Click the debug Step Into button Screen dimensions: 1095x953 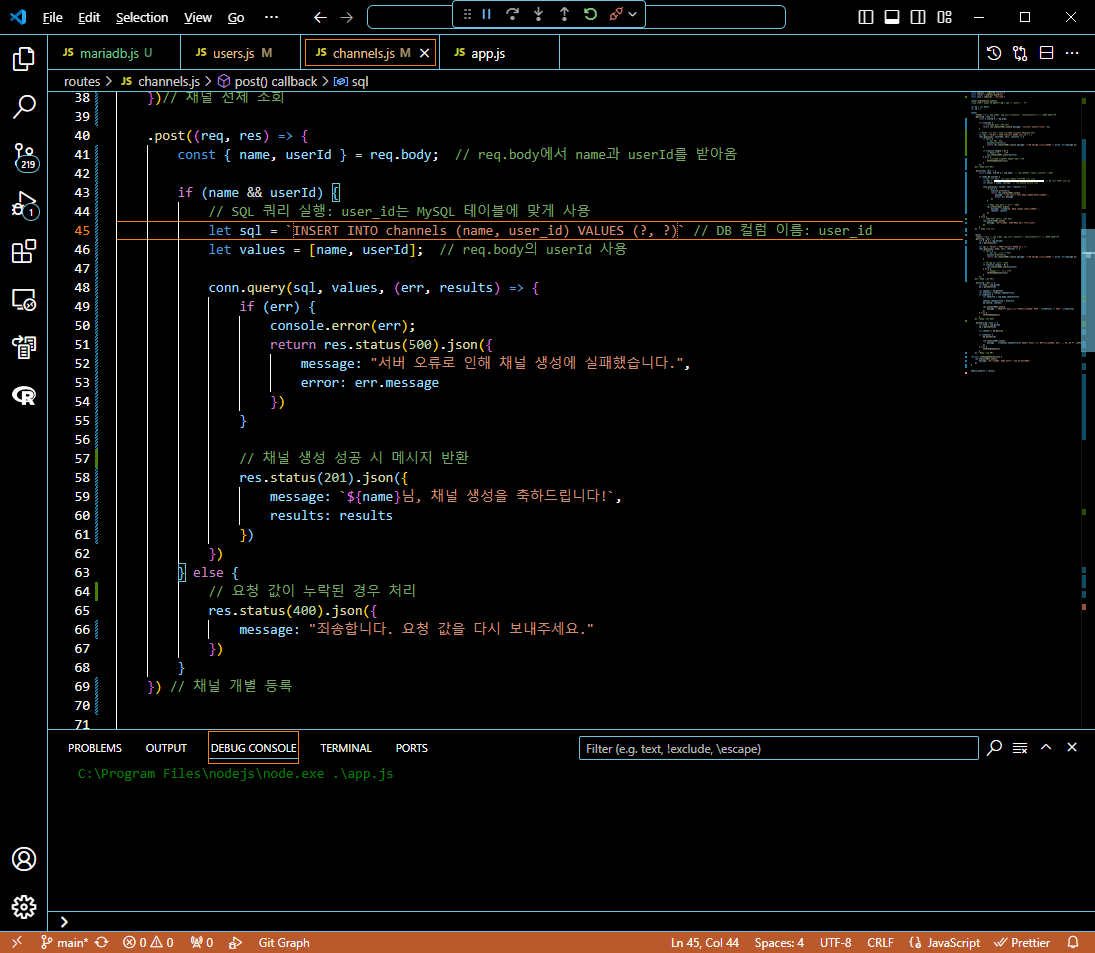tap(538, 14)
